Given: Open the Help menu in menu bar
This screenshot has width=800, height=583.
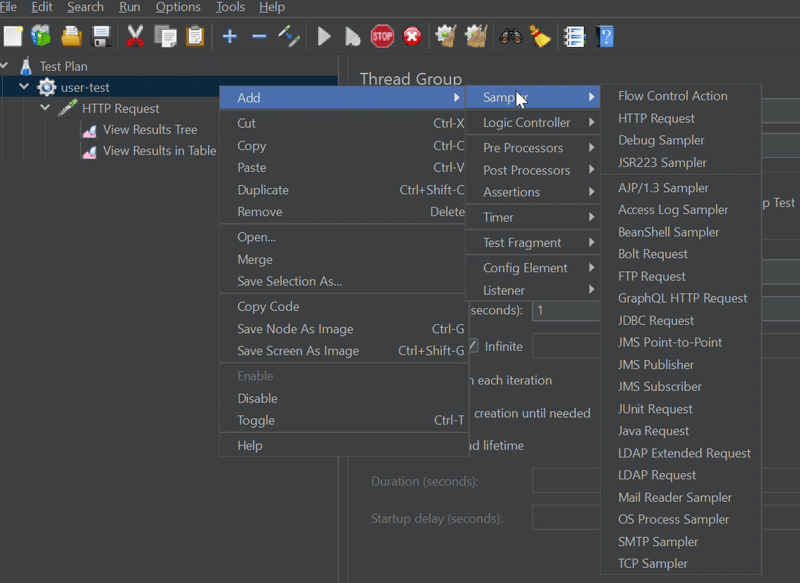Looking at the screenshot, I should point(272,7).
